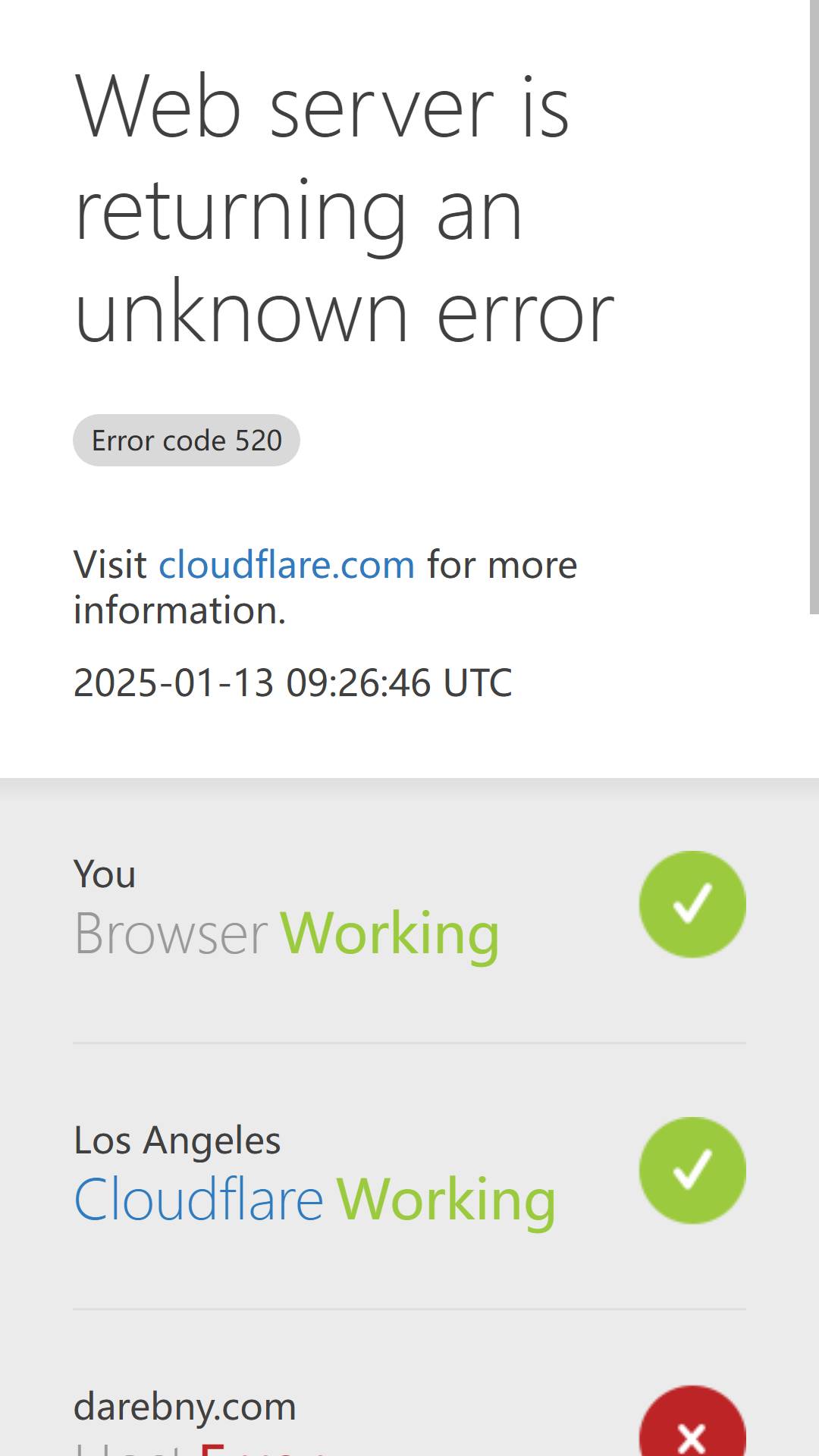The image size is (819, 1456).
Task: Click the blue Cloudflare link under Los Angeles
Action: [199, 1200]
